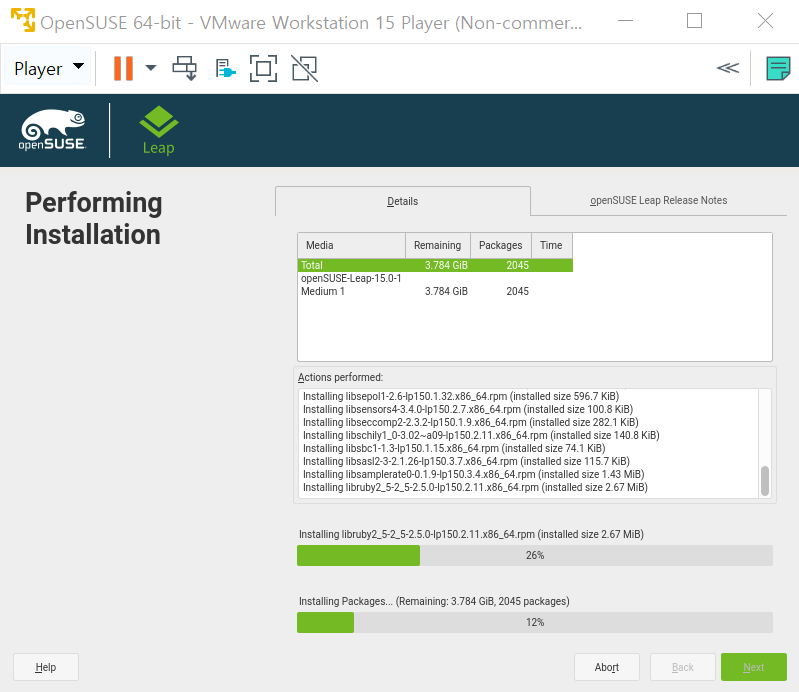This screenshot has width=799, height=692.
Task: Click the disabled Back button
Action: [x=682, y=667]
